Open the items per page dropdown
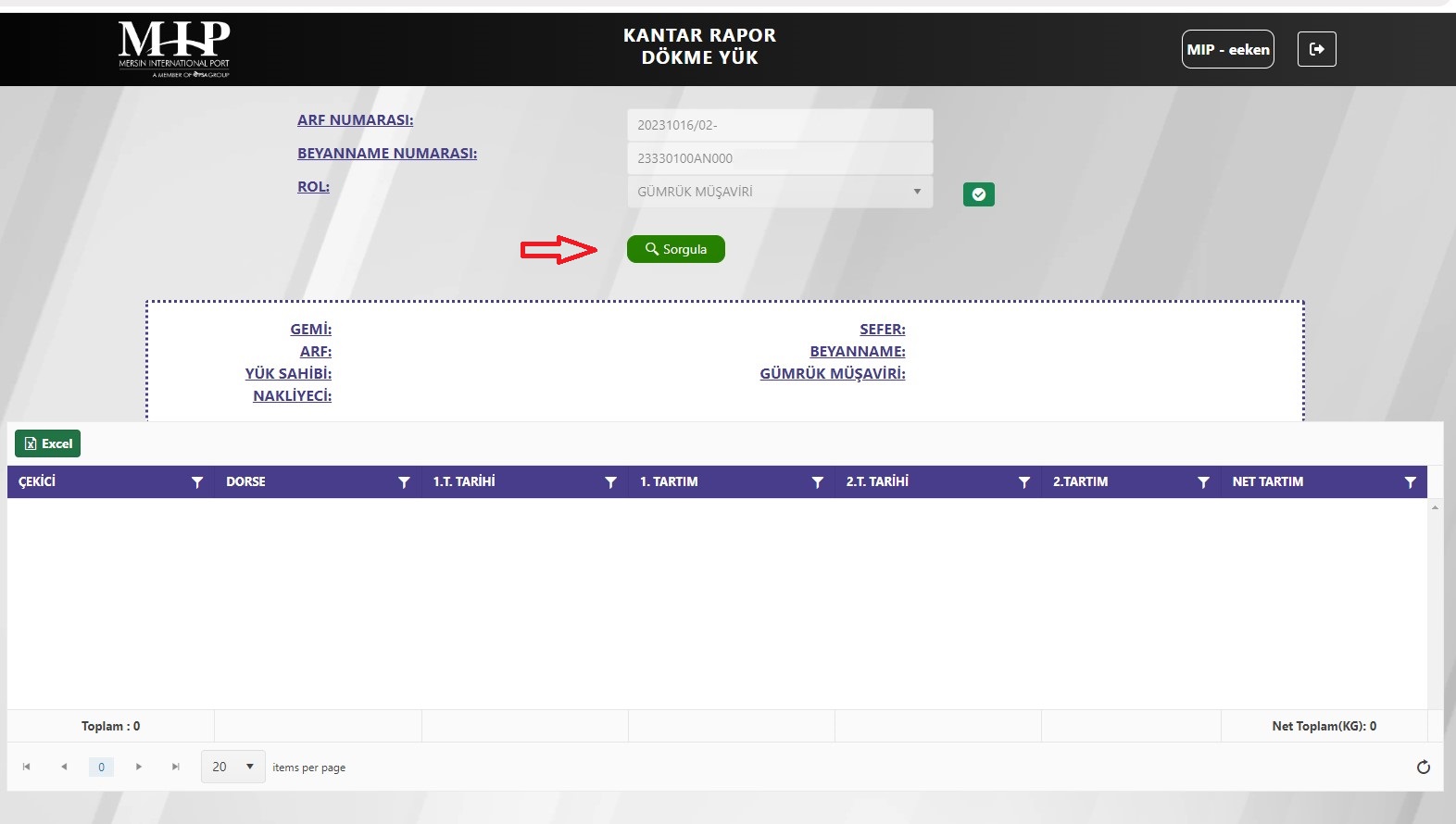This screenshot has width=1456, height=824. point(232,767)
